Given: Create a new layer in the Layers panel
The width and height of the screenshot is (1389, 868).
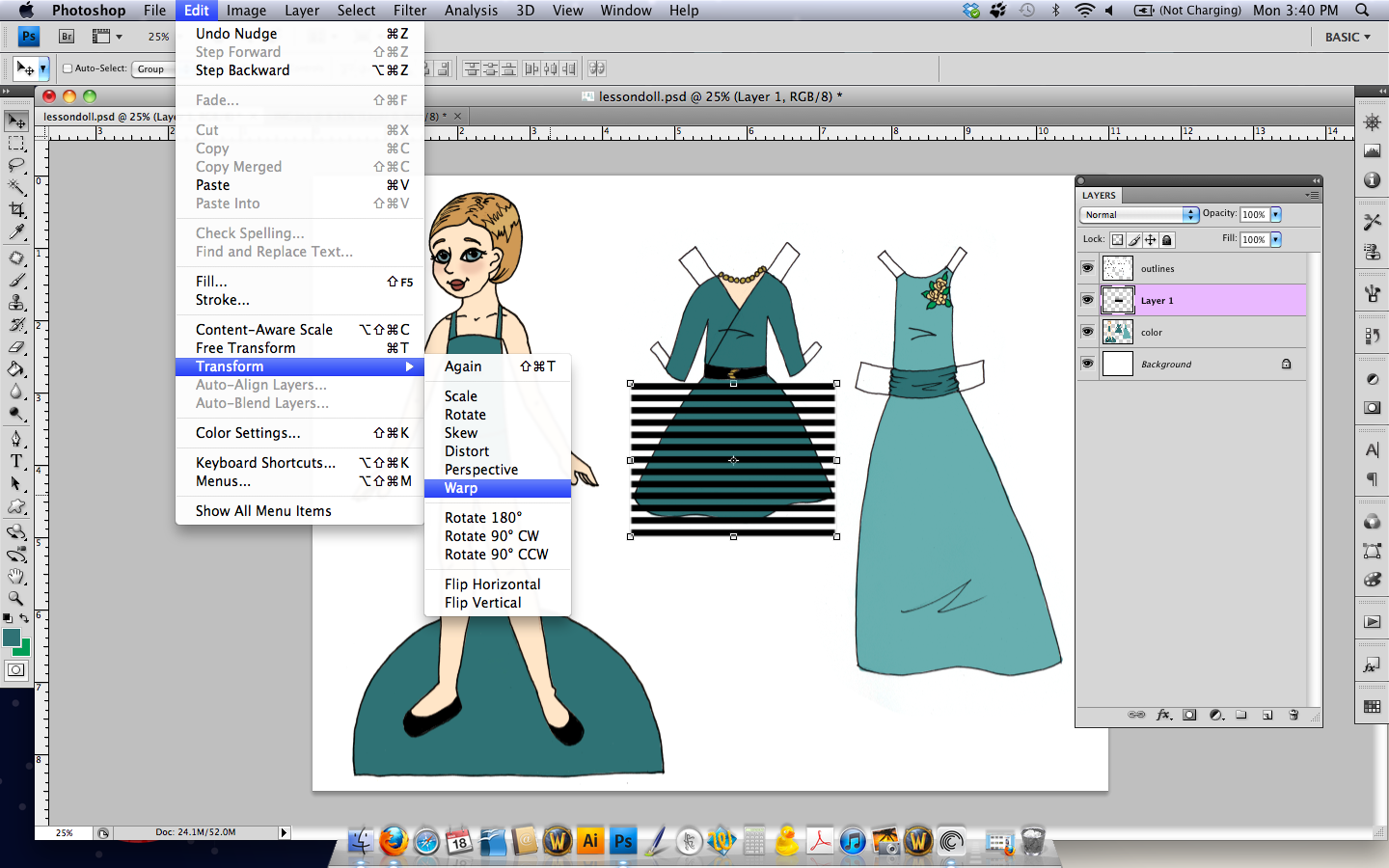Looking at the screenshot, I should [1266, 715].
